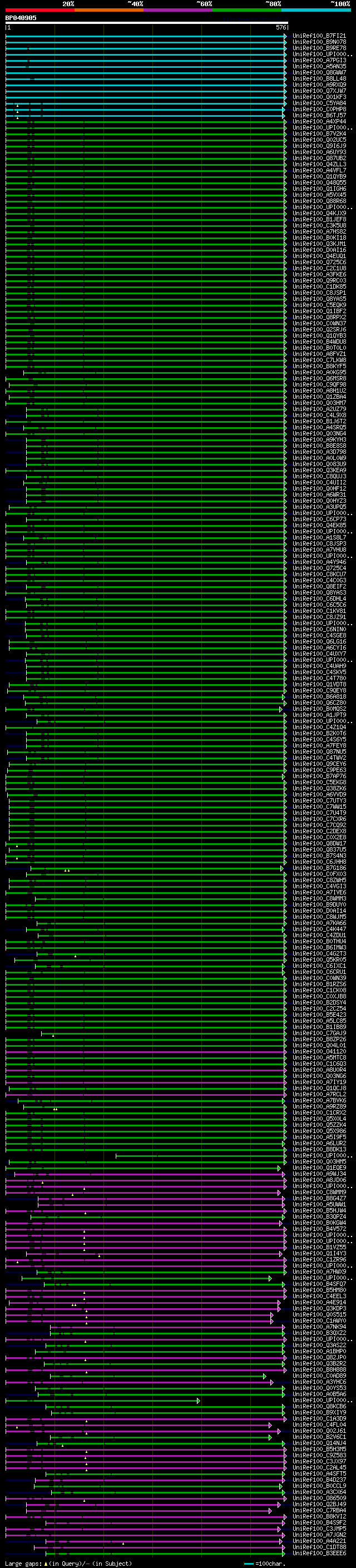Click the query end position 576
This screenshot has width=356, height=1568.
click(x=280, y=27)
